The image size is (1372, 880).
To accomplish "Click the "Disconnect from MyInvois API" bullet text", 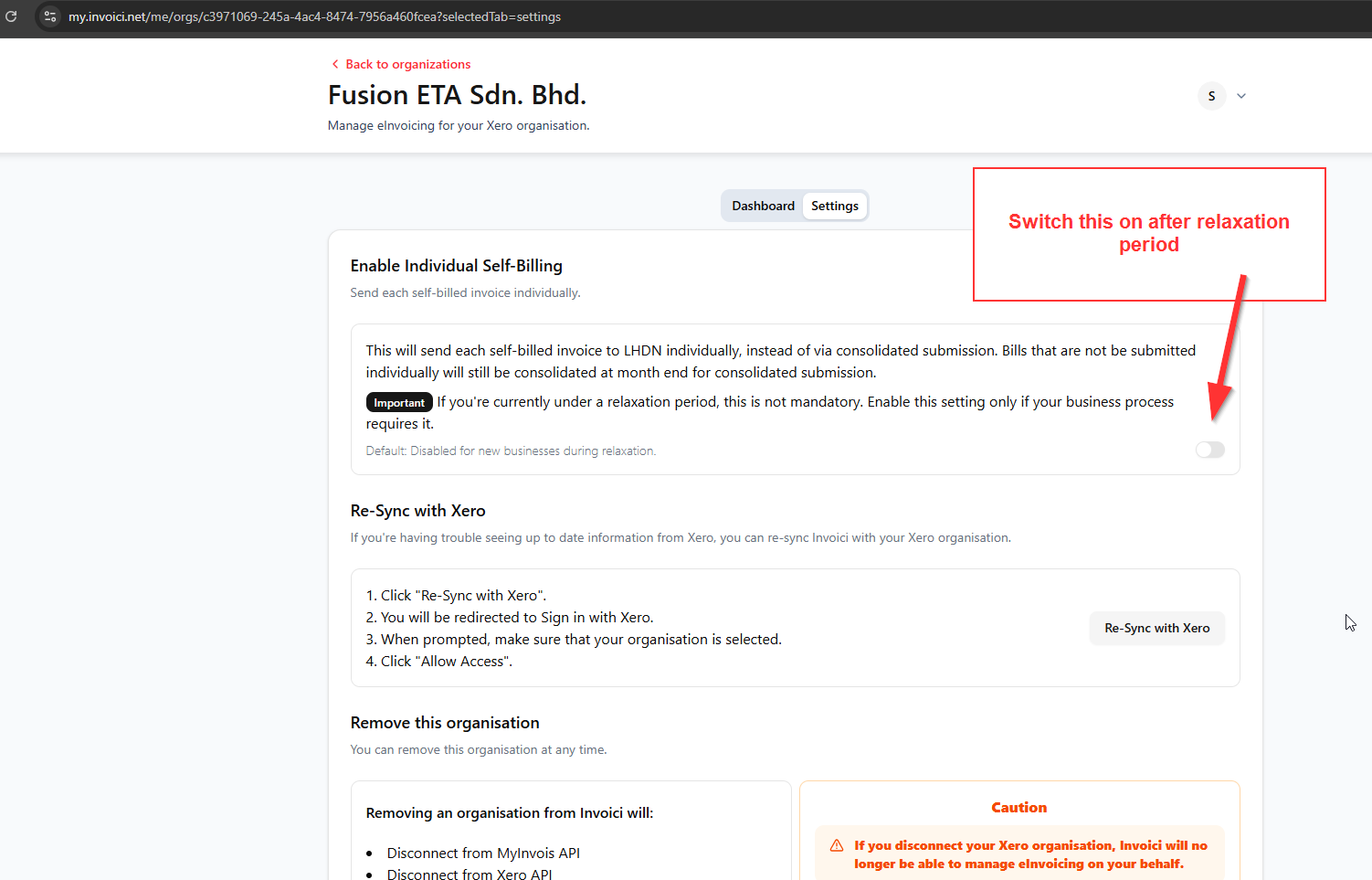I will click(483, 853).
